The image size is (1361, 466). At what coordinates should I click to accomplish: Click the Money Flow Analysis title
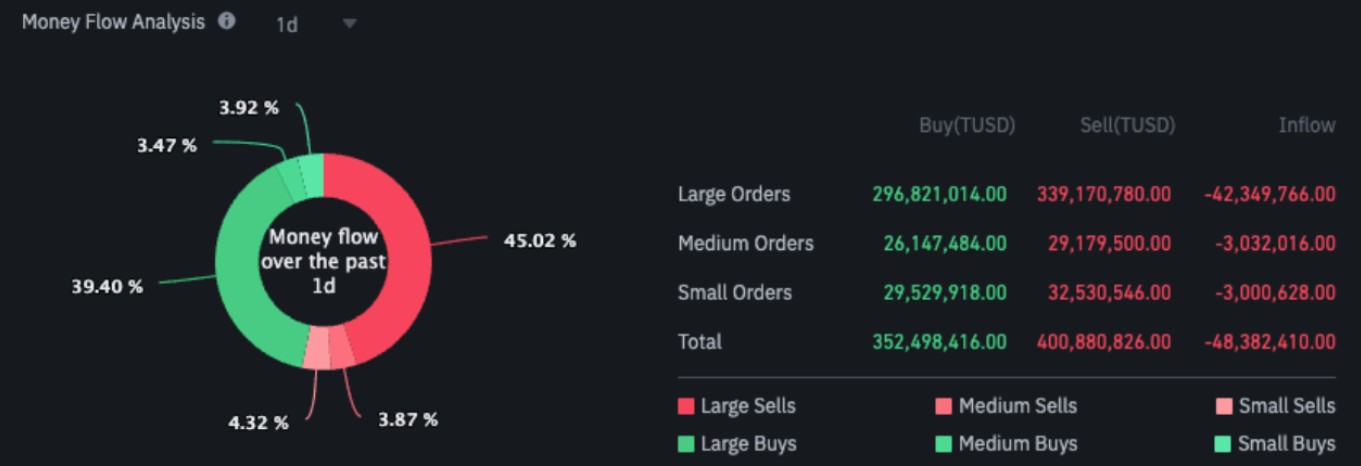[x=113, y=22]
